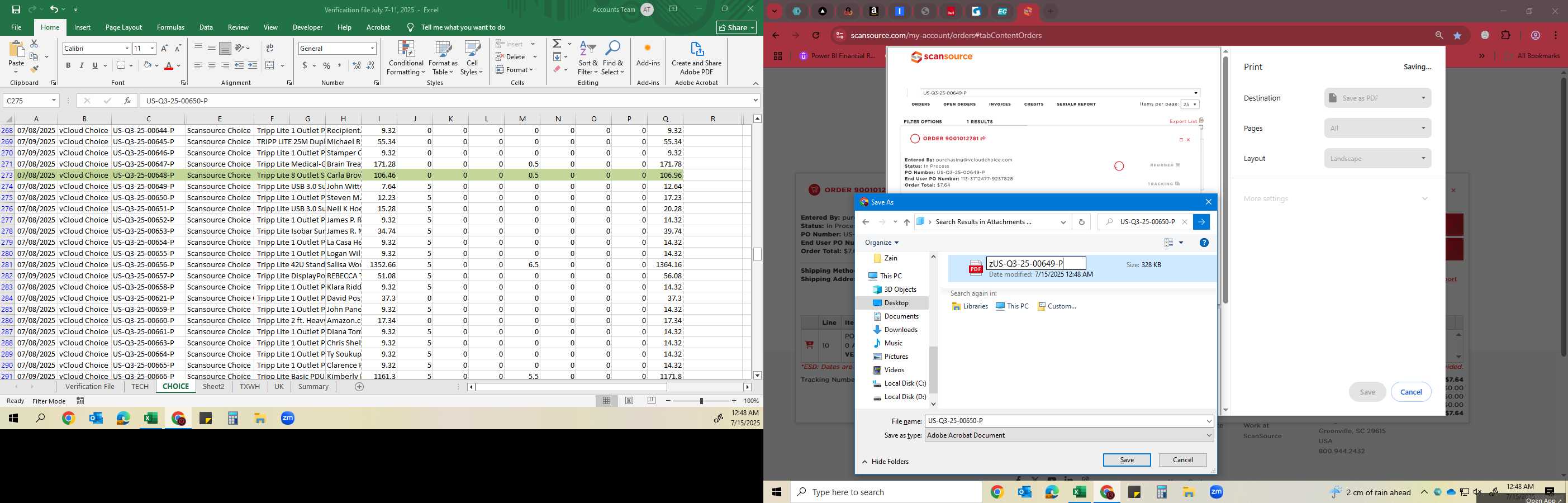This screenshot has width=1568, height=503.
Task: Switch to Page Layout view in status bar
Action: pyautogui.click(x=629, y=401)
